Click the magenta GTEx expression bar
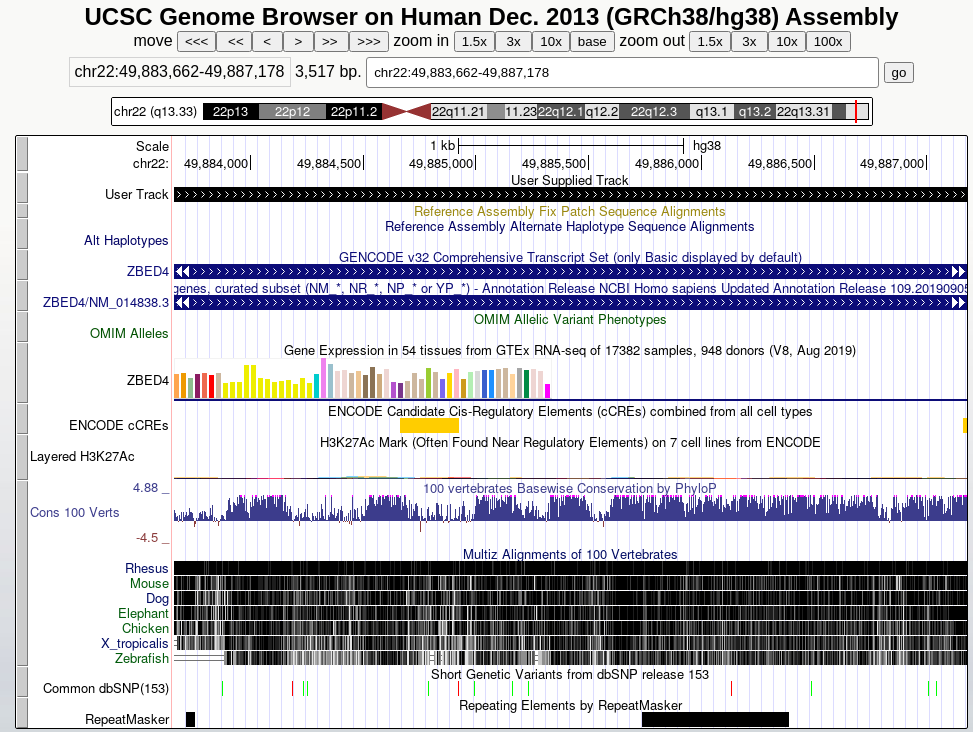The image size is (973, 732). coord(547,391)
